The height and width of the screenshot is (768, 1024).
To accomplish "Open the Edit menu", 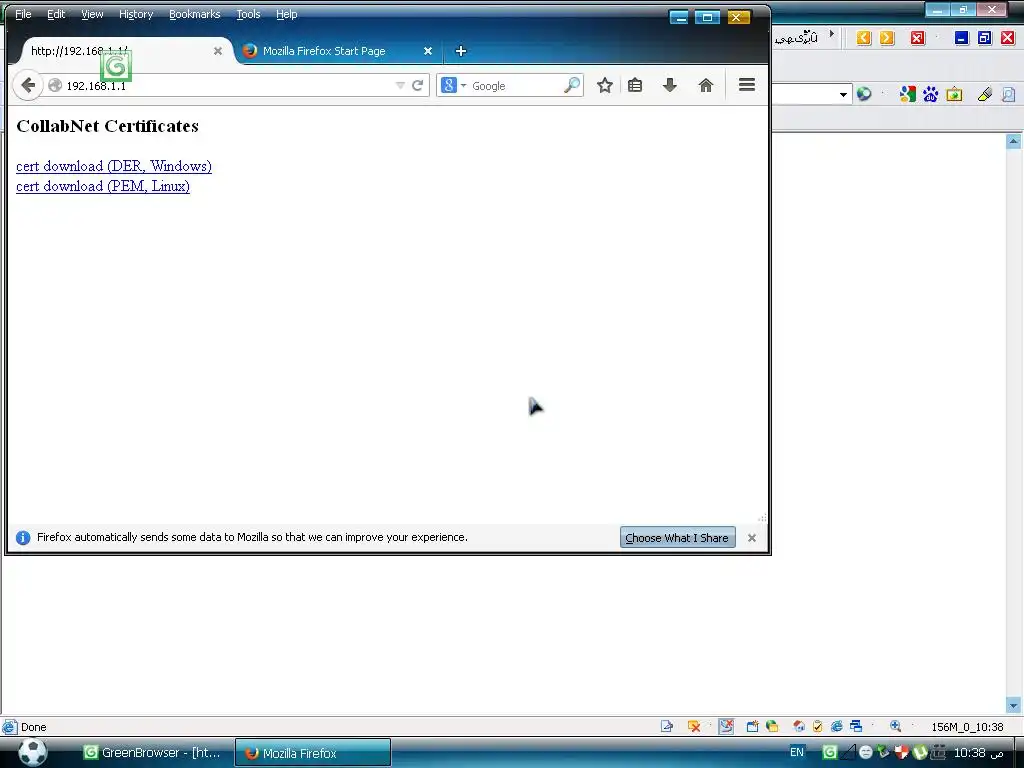I will (56, 14).
